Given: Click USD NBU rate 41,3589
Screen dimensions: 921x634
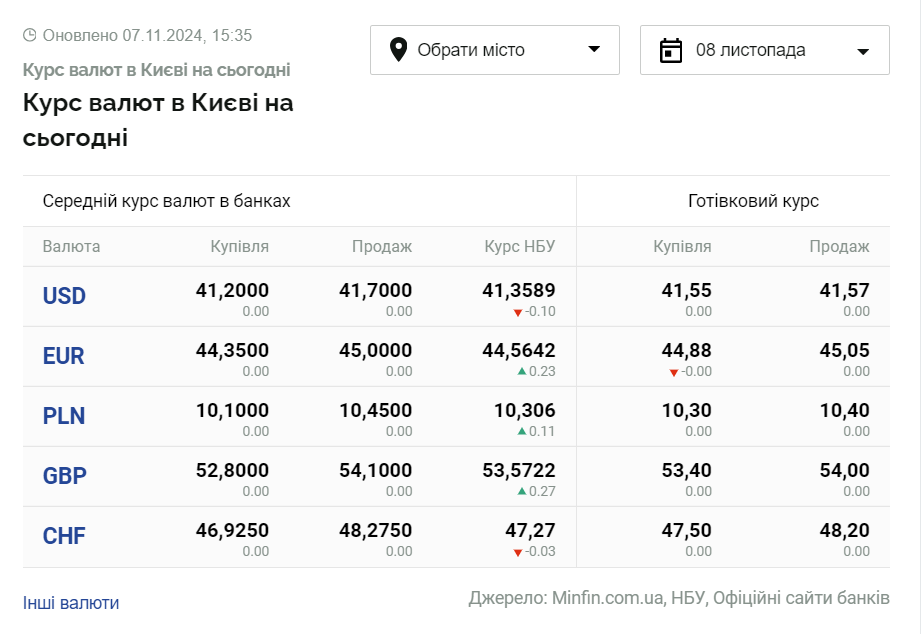Looking at the screenshot, I should 519,290.
